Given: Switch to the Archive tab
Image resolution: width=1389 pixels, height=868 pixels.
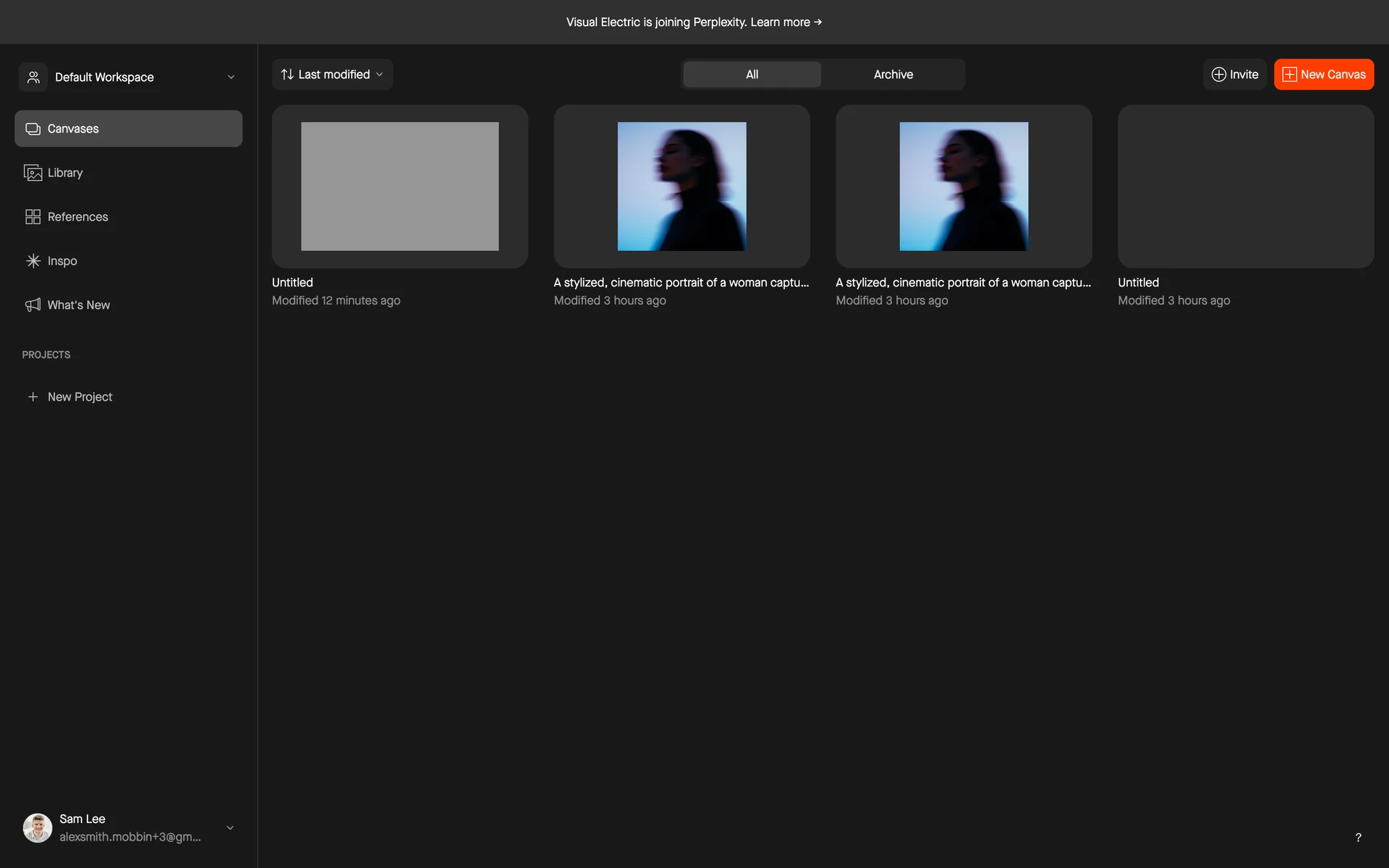Looking at the screenshot, I should (x=893, y=75).
